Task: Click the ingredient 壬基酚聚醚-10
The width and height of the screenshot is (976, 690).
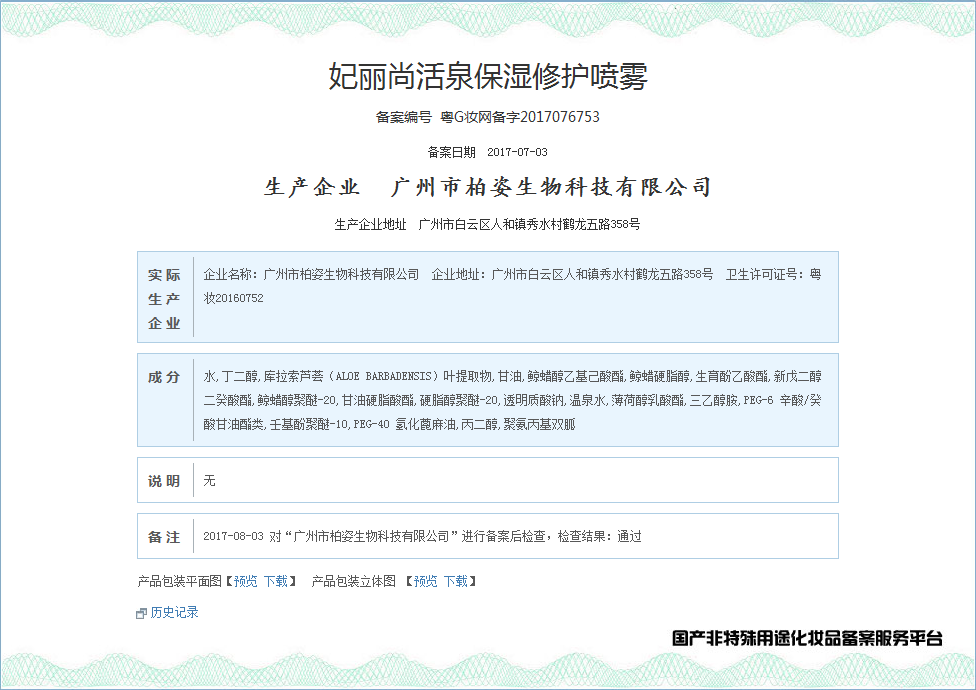Action: point(309,424)
